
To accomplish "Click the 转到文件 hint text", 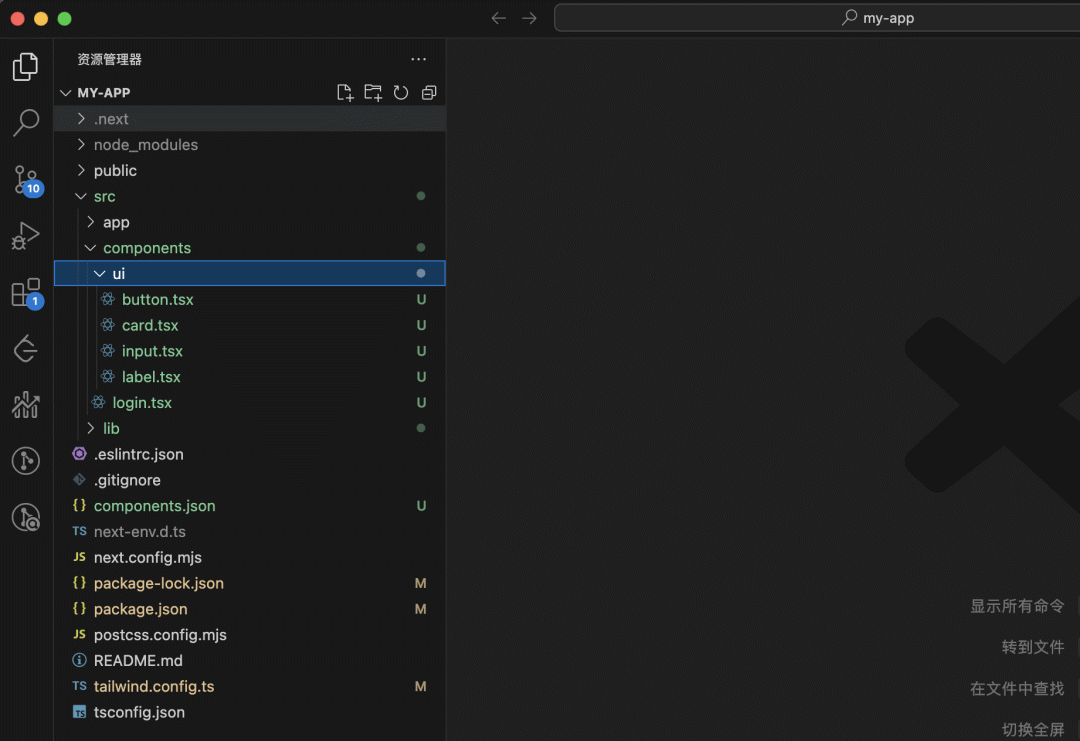I will [1033, 647].
